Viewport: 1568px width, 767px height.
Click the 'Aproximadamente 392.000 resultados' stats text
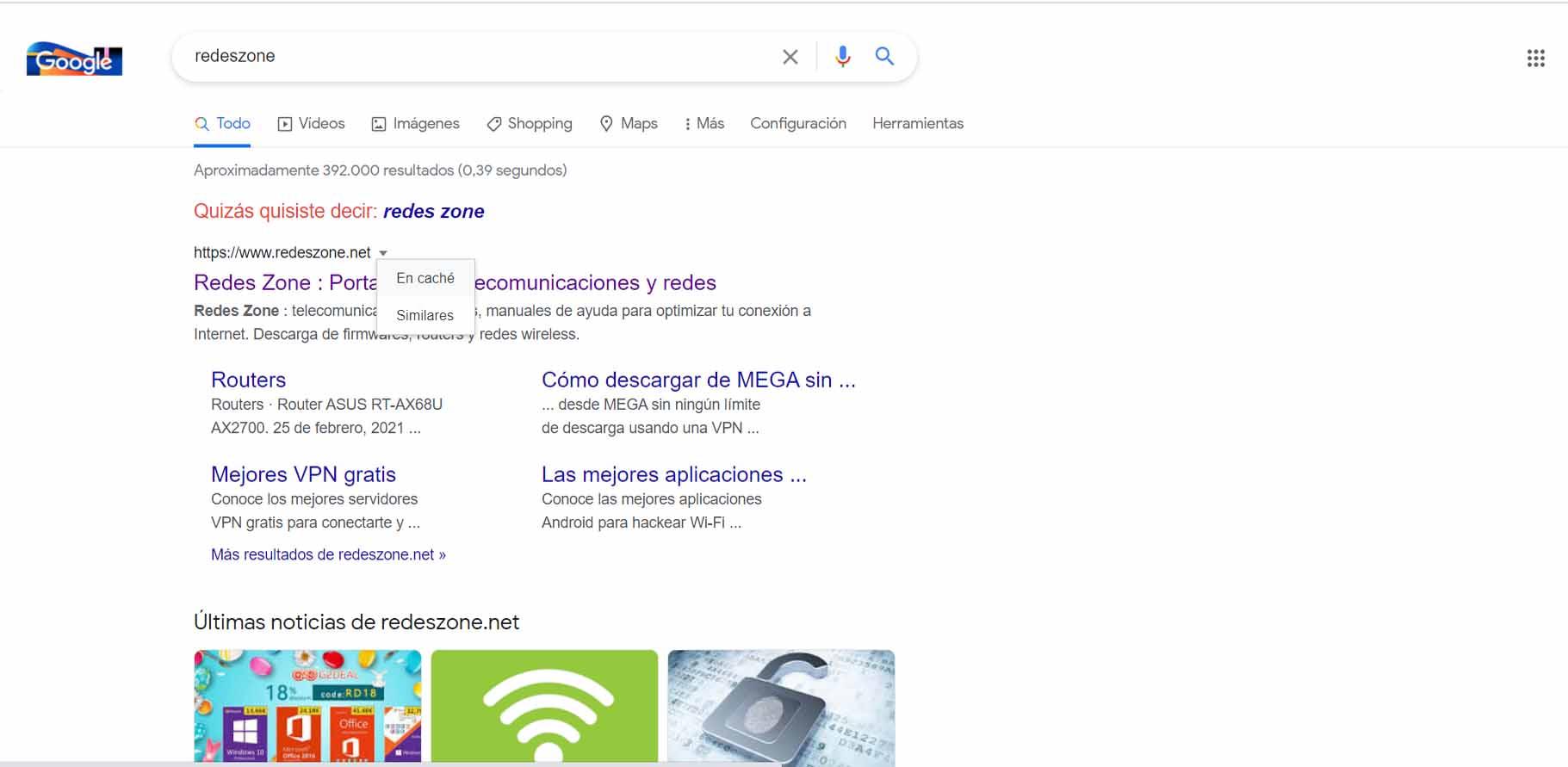[x=380, y=170]
